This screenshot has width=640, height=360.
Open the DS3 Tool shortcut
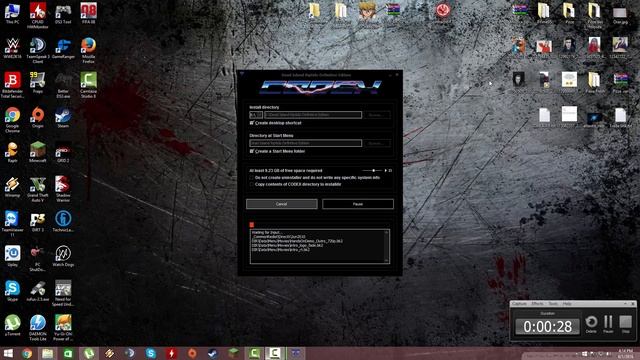(63, 13)
